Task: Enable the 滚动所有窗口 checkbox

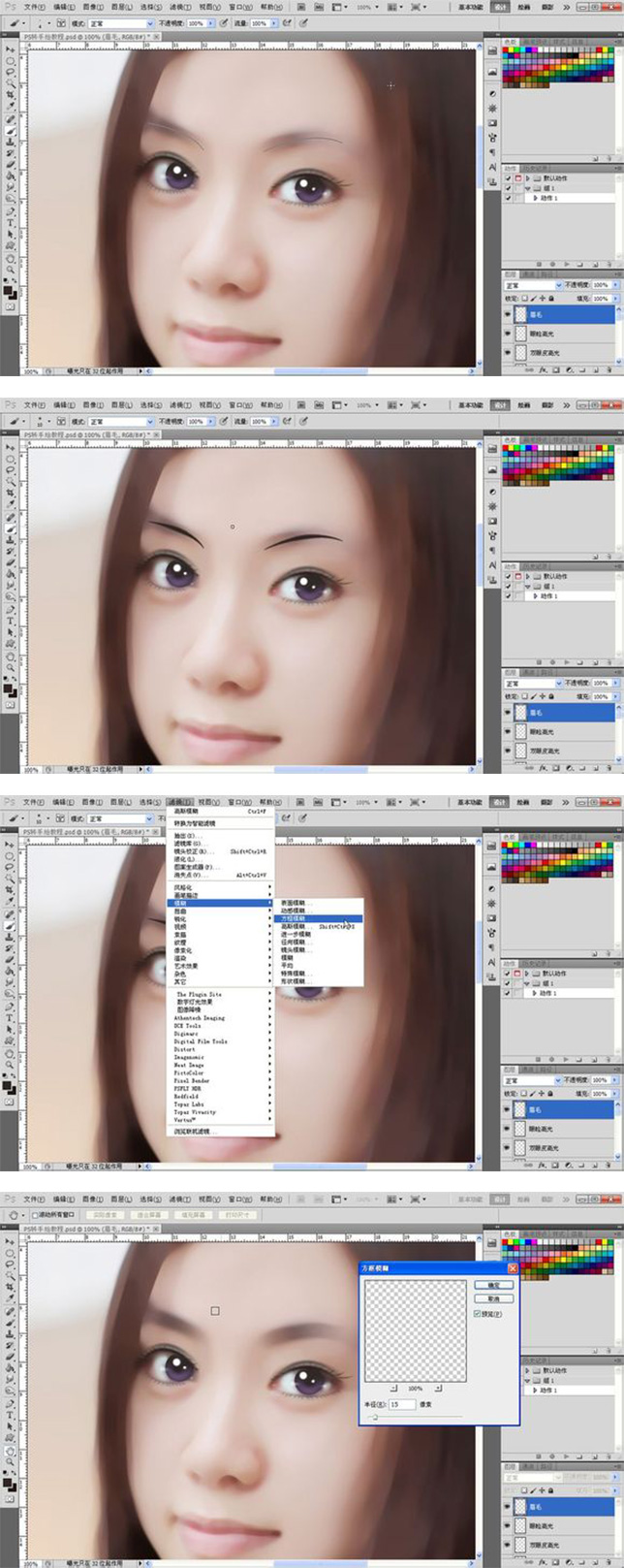Action: pyautogui.click(x=36, y=1214)
